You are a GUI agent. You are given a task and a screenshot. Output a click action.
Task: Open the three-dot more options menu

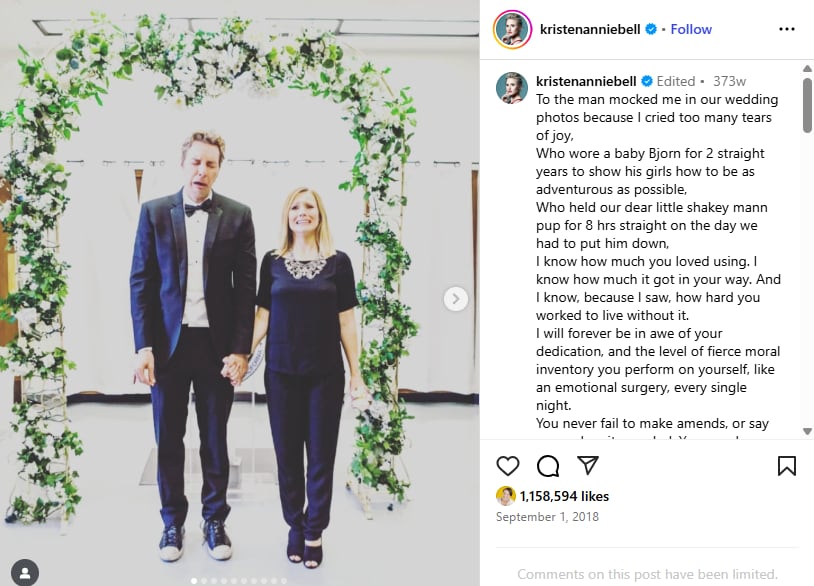pyautogui.click(x=787, y=30)
